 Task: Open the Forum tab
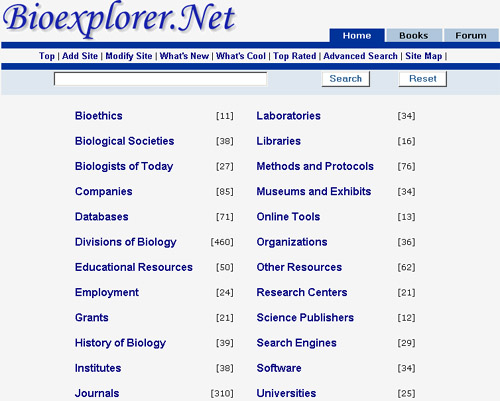(471, 35)
